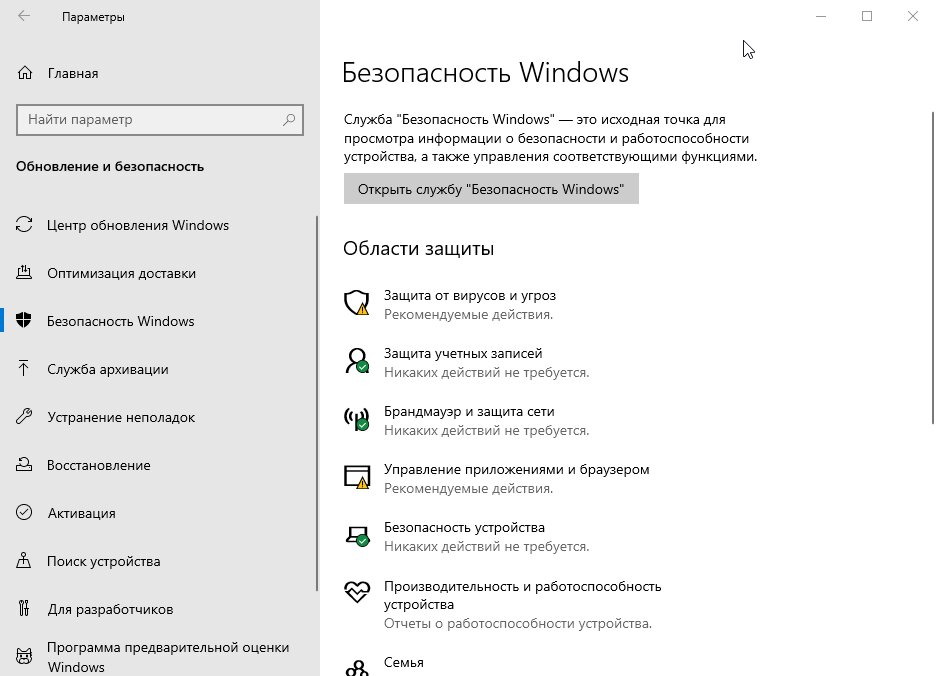Minimize the Параметры window

tap(821, 16)
